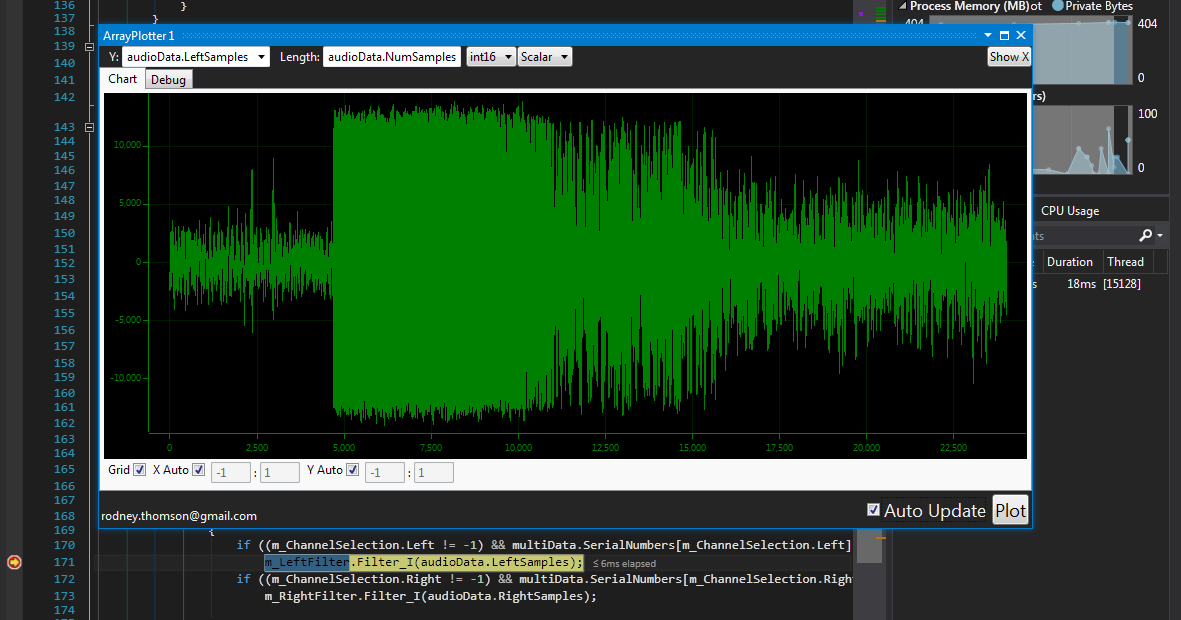Collapse the code block at line 143
This screenshot has height=620, width=1181.
tap(88, 127)
